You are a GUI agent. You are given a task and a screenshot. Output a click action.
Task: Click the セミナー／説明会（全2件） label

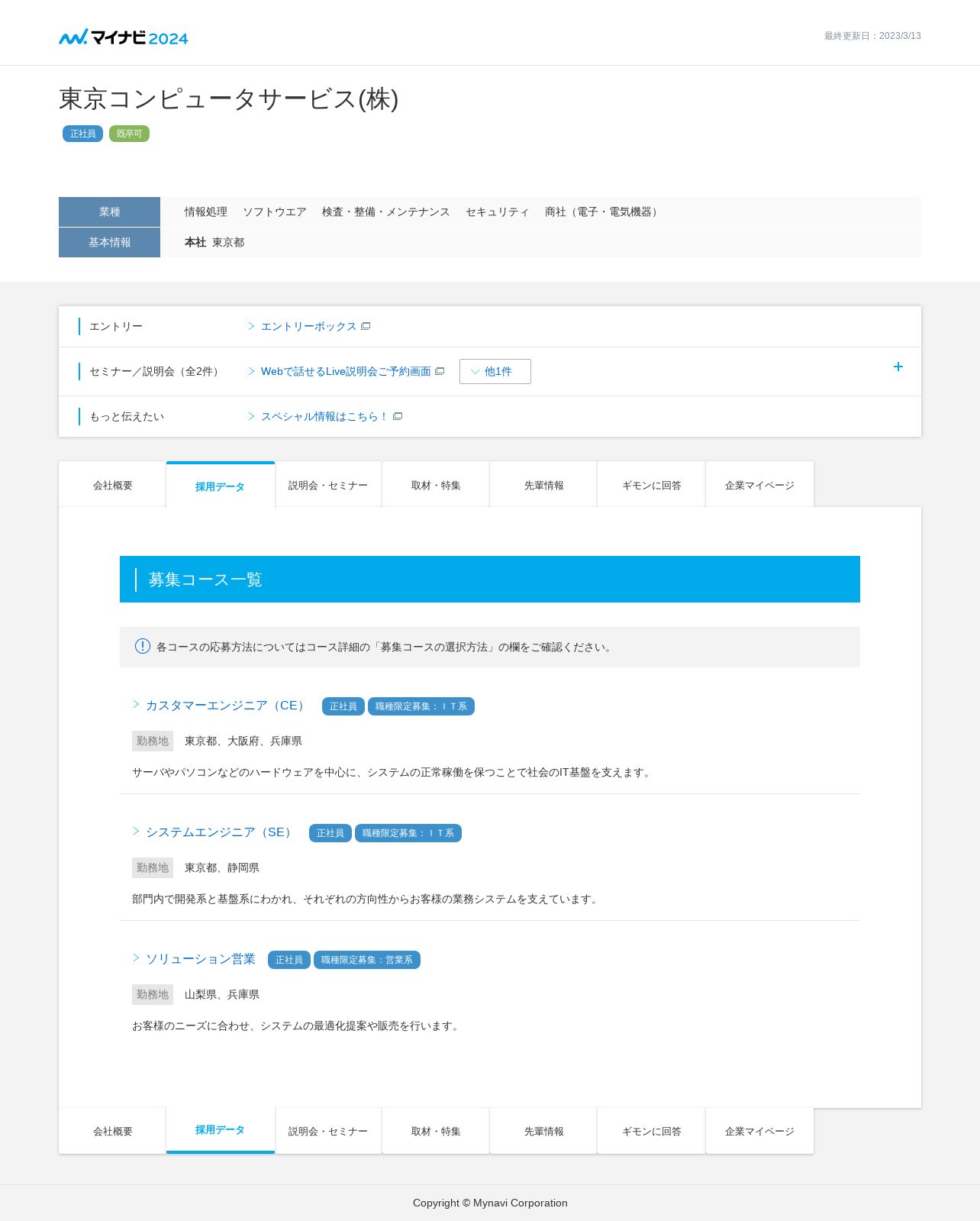(156, 371)
